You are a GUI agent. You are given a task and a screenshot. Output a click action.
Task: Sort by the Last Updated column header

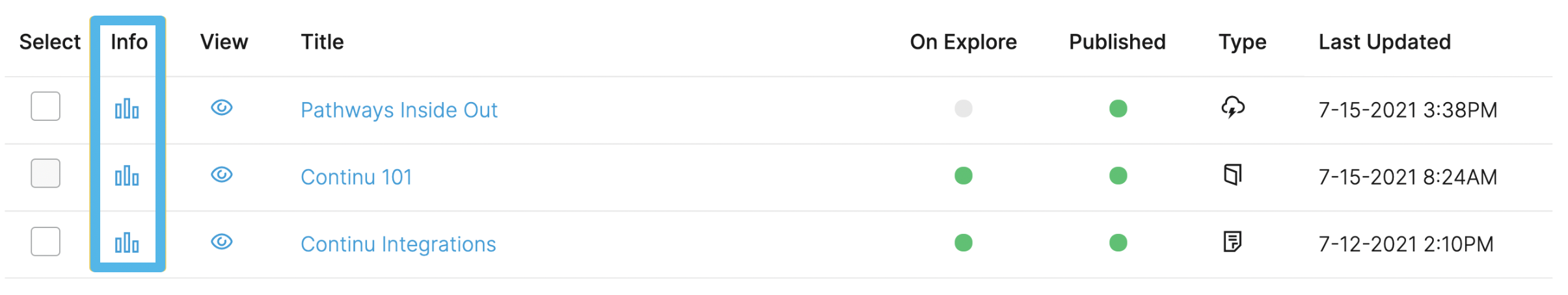1385,42
